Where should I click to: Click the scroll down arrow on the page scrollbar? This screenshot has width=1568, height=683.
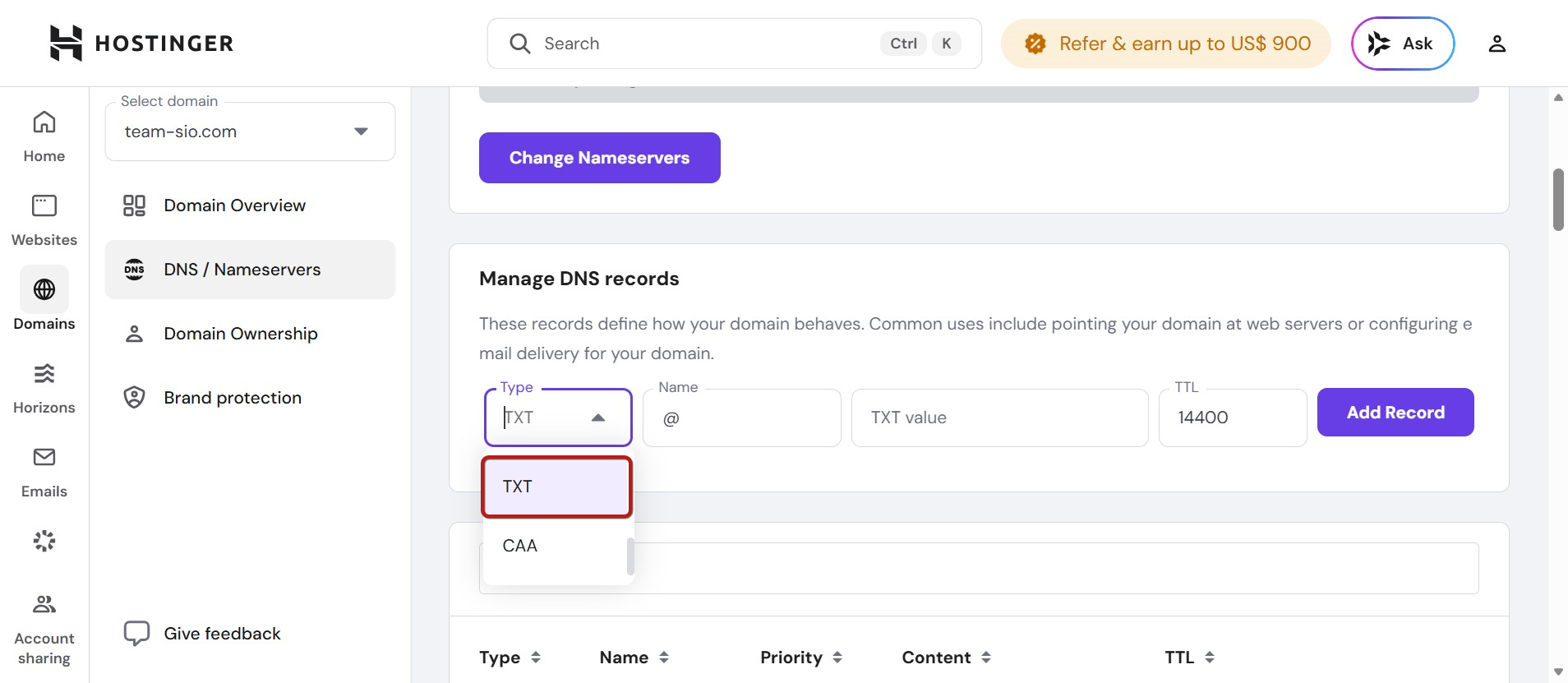[1558, 672]
